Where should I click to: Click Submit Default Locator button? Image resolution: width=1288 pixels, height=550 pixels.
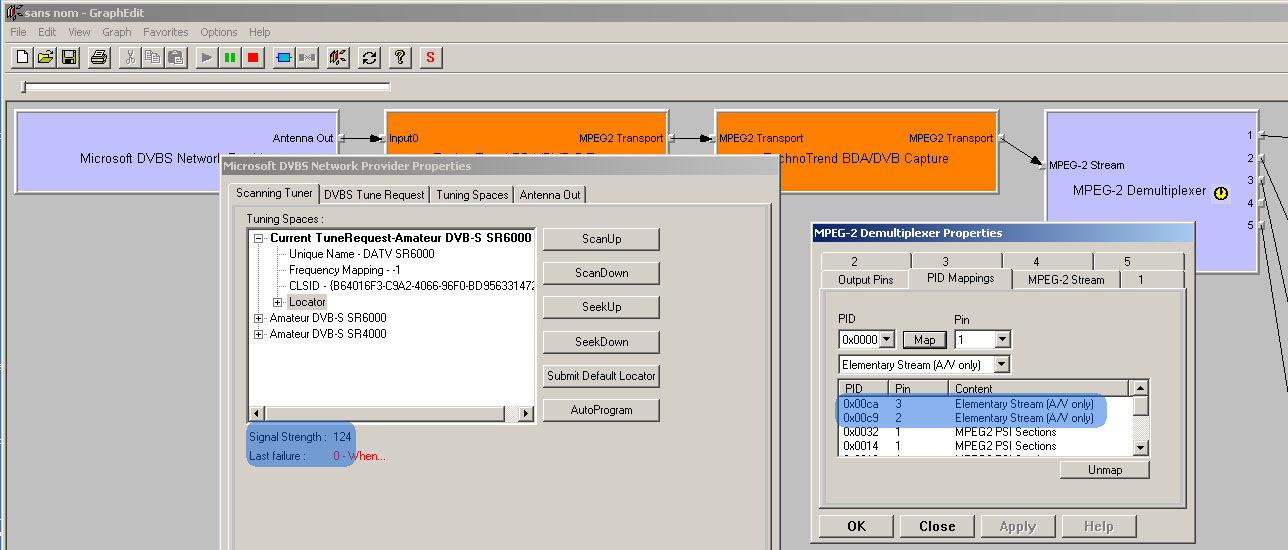tap(601, 376)
